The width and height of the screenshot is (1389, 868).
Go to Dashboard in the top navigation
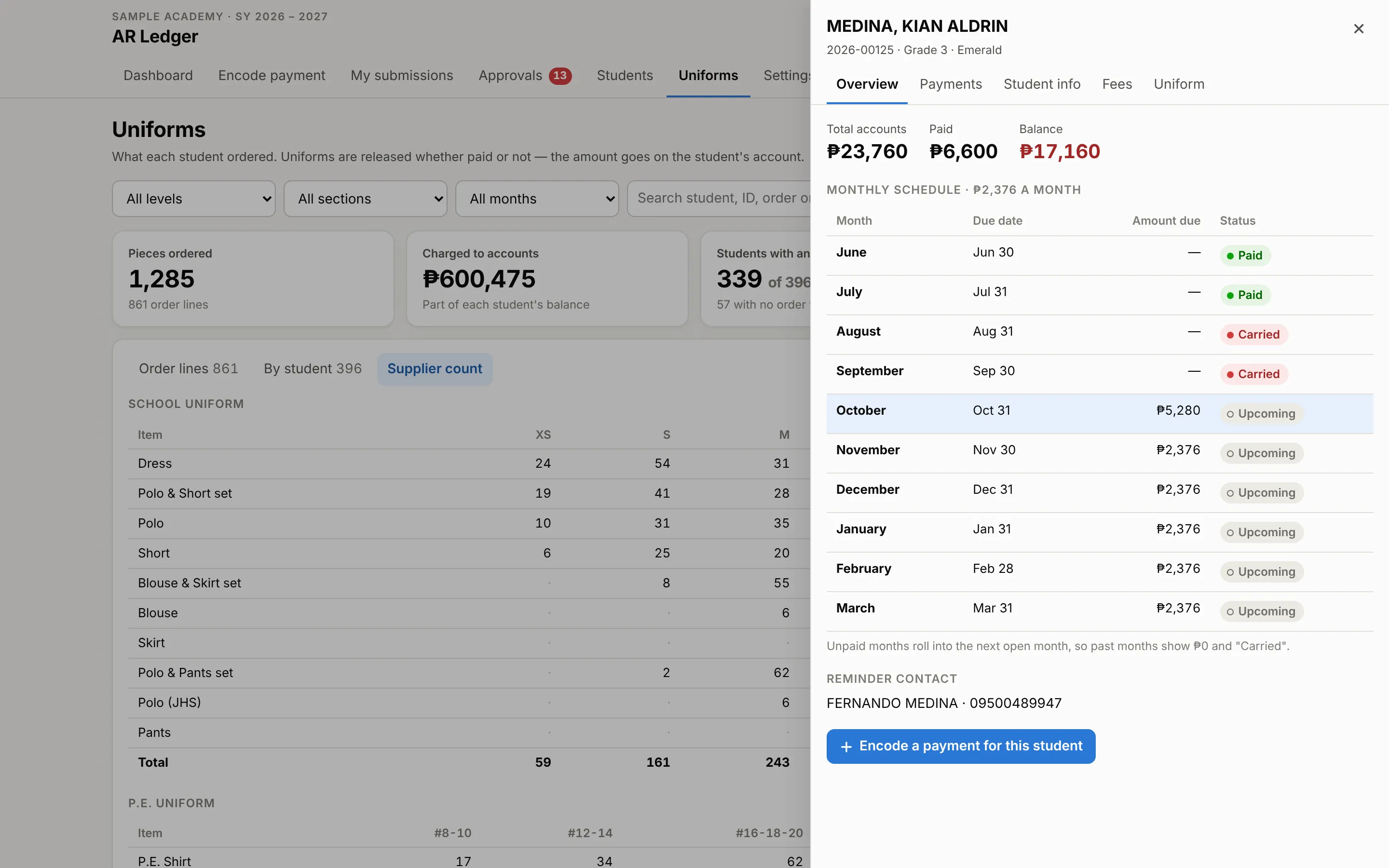[158, 76]
